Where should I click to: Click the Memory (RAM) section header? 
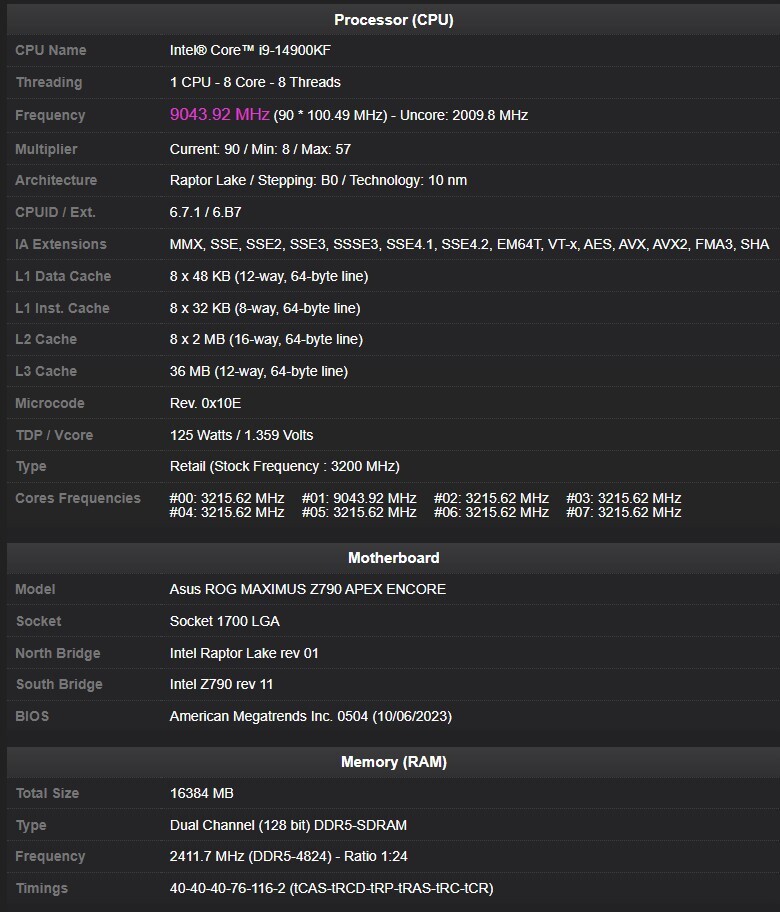click(x=393, y=762)
